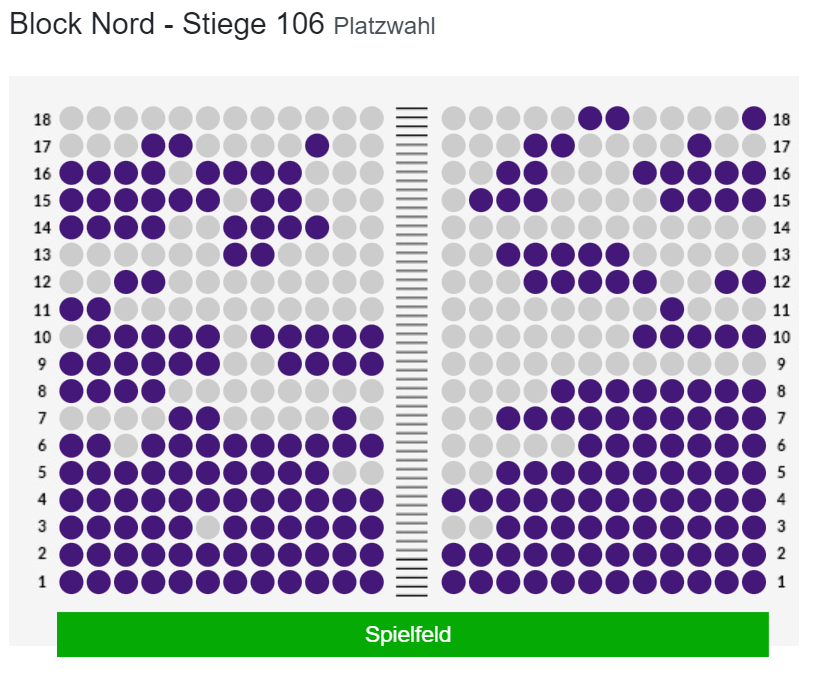Click the leftmost gray seat in row 10
This screenshot has height=685, width=832.
71,336
